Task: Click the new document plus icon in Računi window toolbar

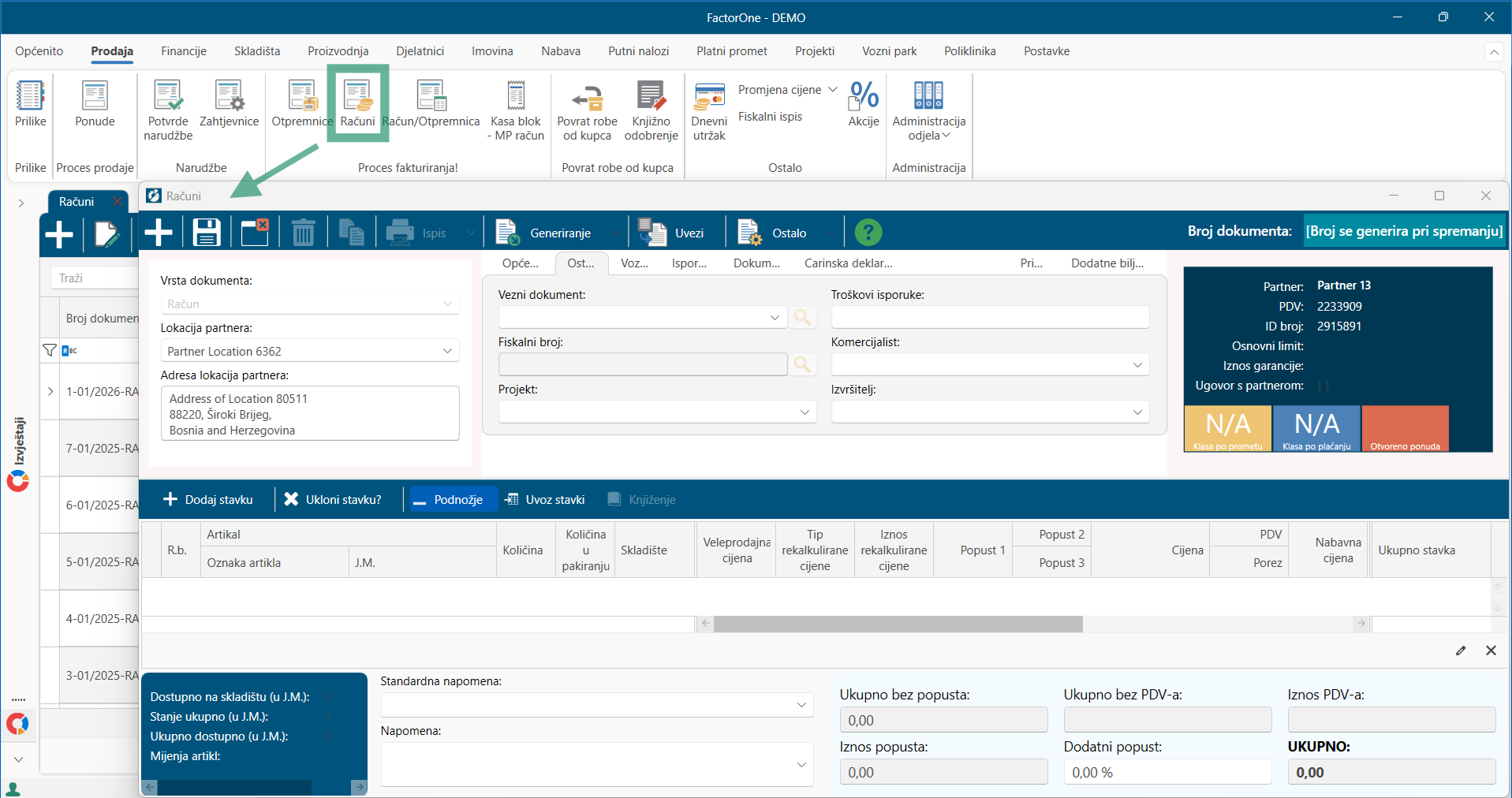Action: coord(159,233)
